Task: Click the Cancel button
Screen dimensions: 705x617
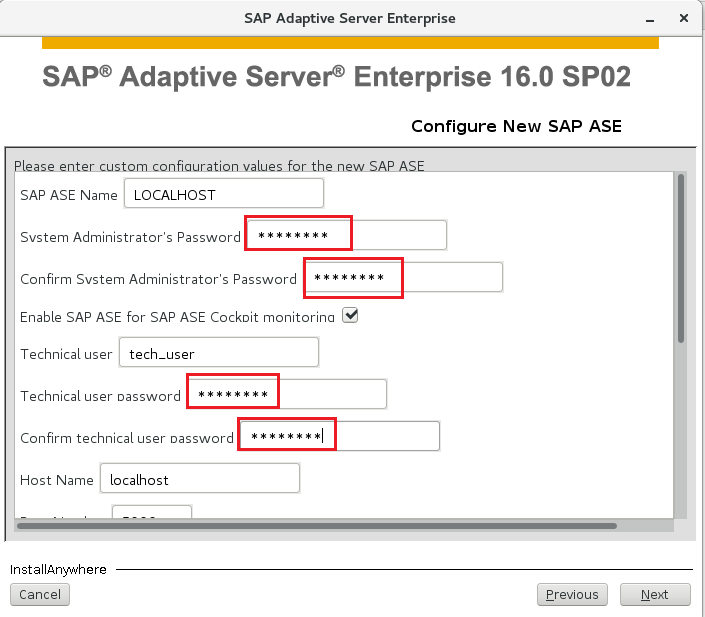Action: (40, 595)
